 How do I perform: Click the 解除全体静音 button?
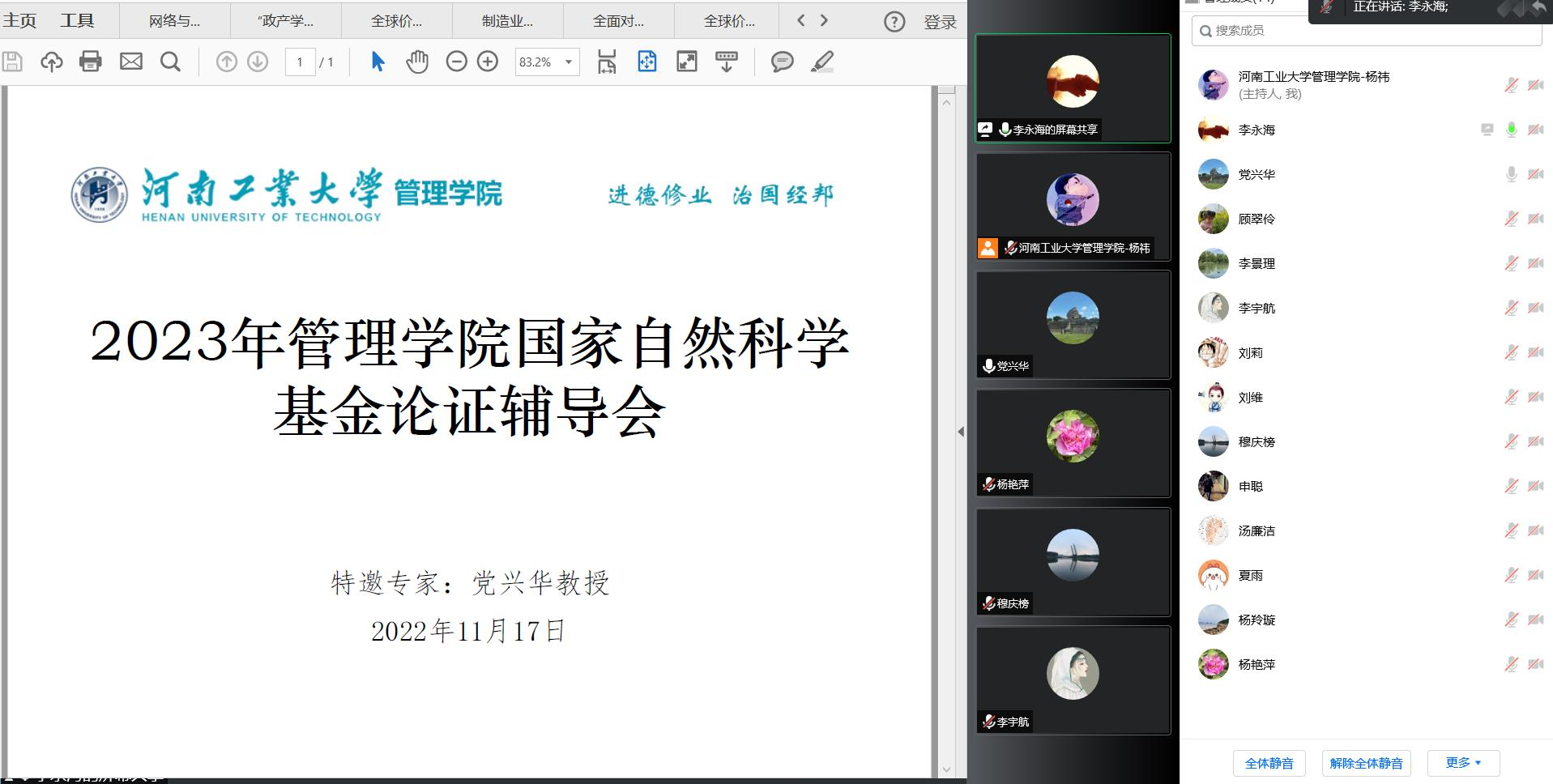point(1366,763)
